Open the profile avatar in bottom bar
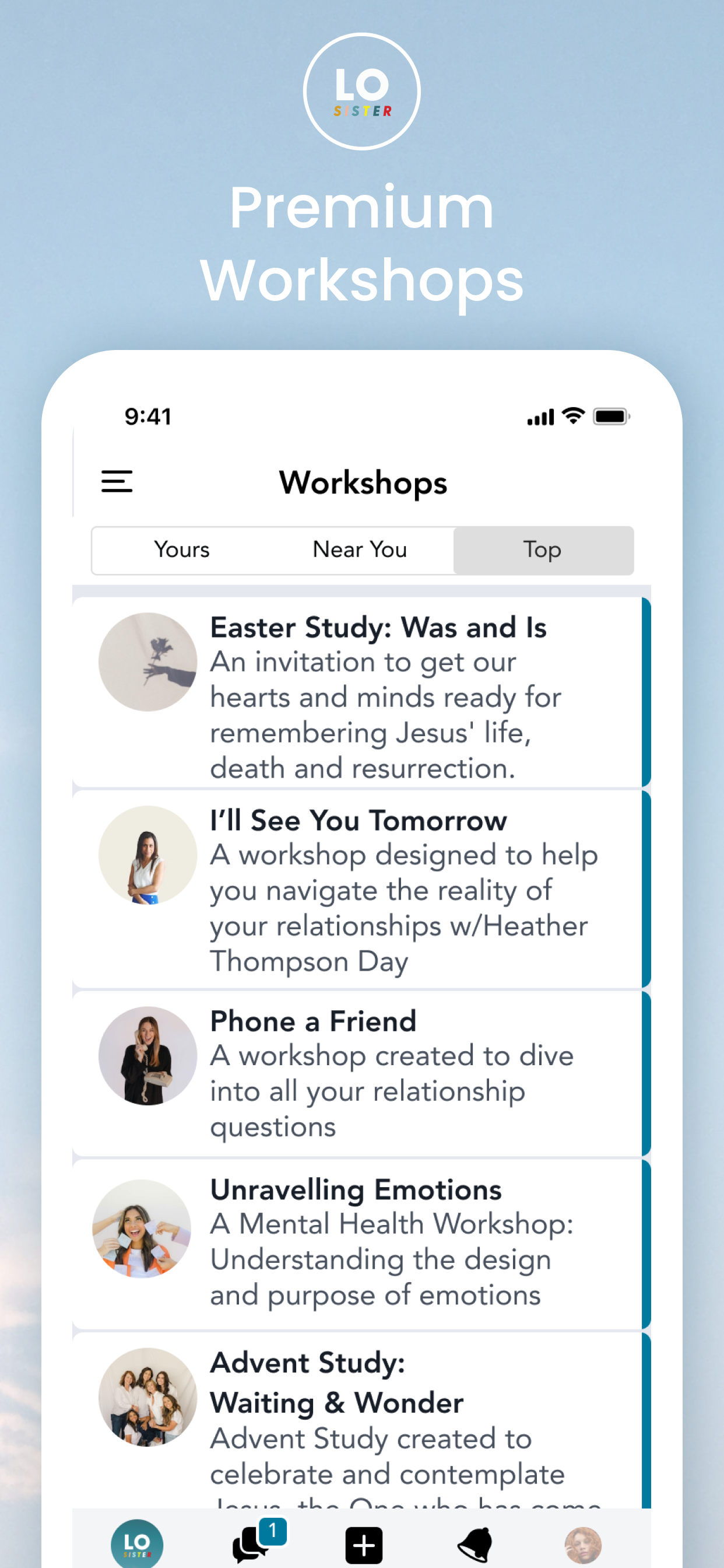724x1568 pixels. tap(583, 1545)
